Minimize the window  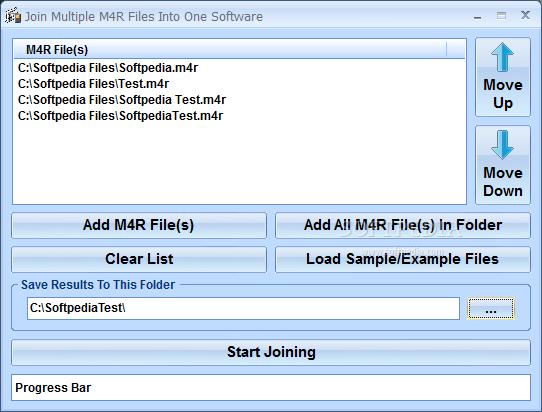pyautogui.click(x=477, y=16)
